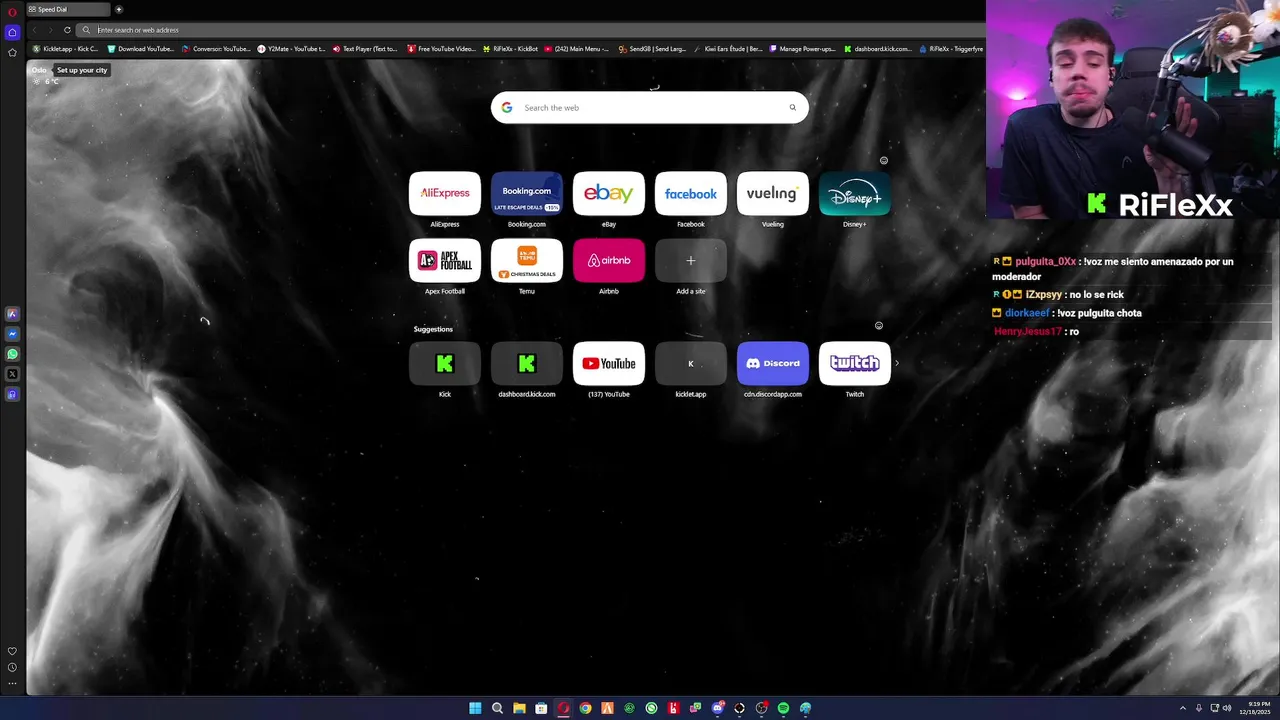Viewport: 1280px width, 720px height.
Task: Open the Apex Football speed dial tile
Action: tap(445, 260)
